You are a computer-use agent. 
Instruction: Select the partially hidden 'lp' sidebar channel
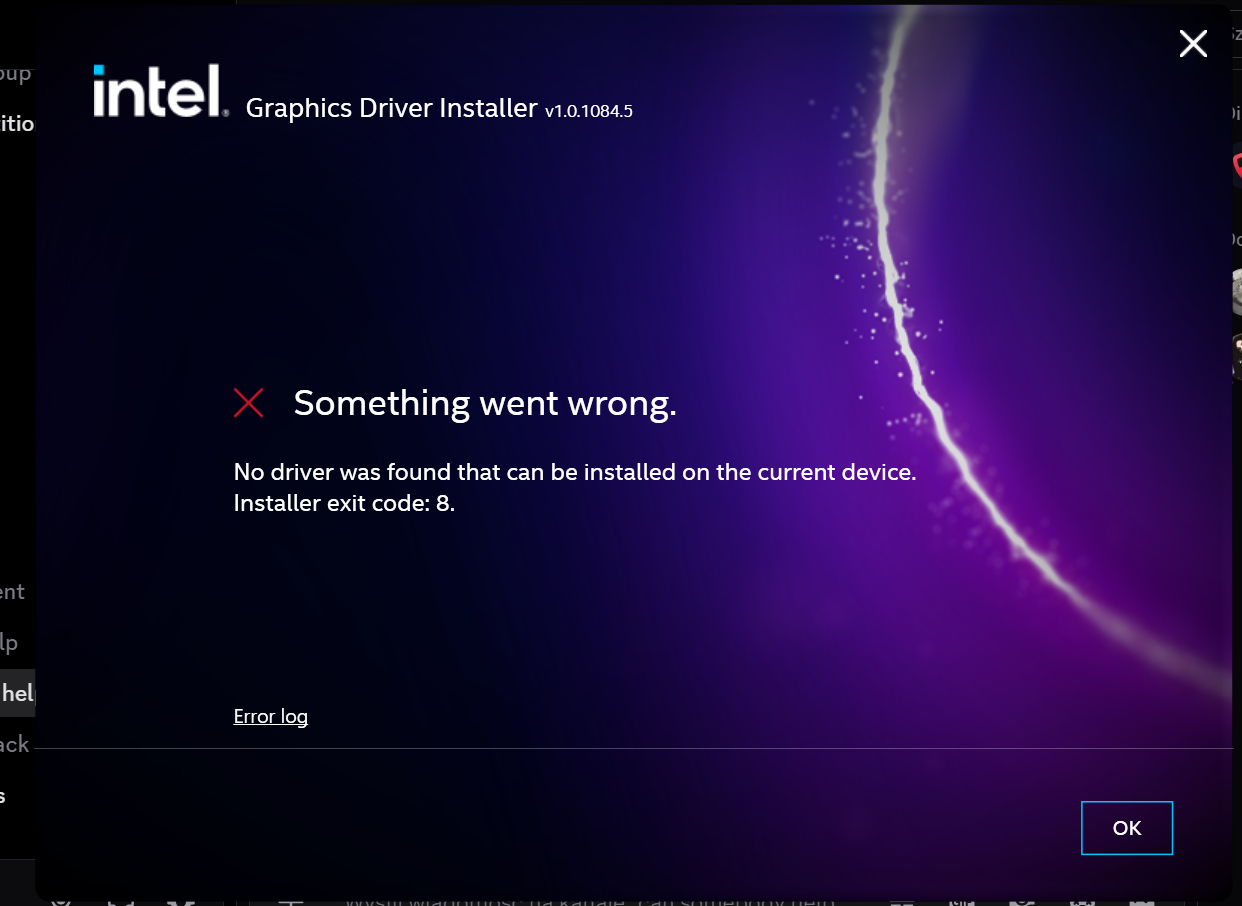(10, 642)
